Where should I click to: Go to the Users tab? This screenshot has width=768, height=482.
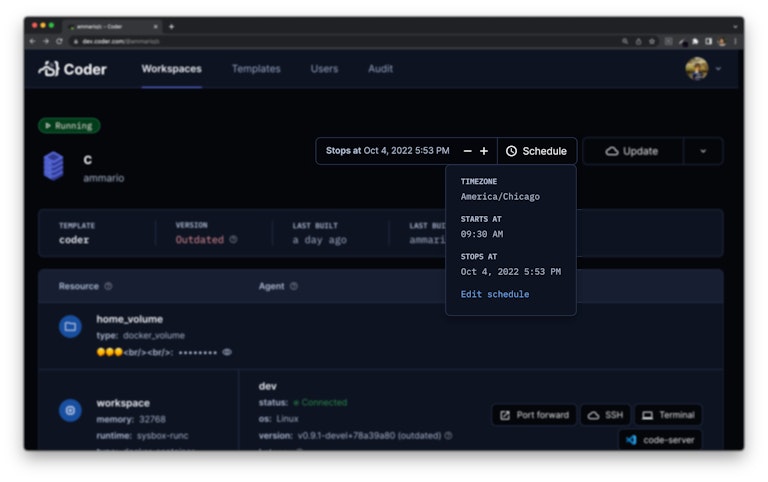pyautogui.click(x=324, y=69)
